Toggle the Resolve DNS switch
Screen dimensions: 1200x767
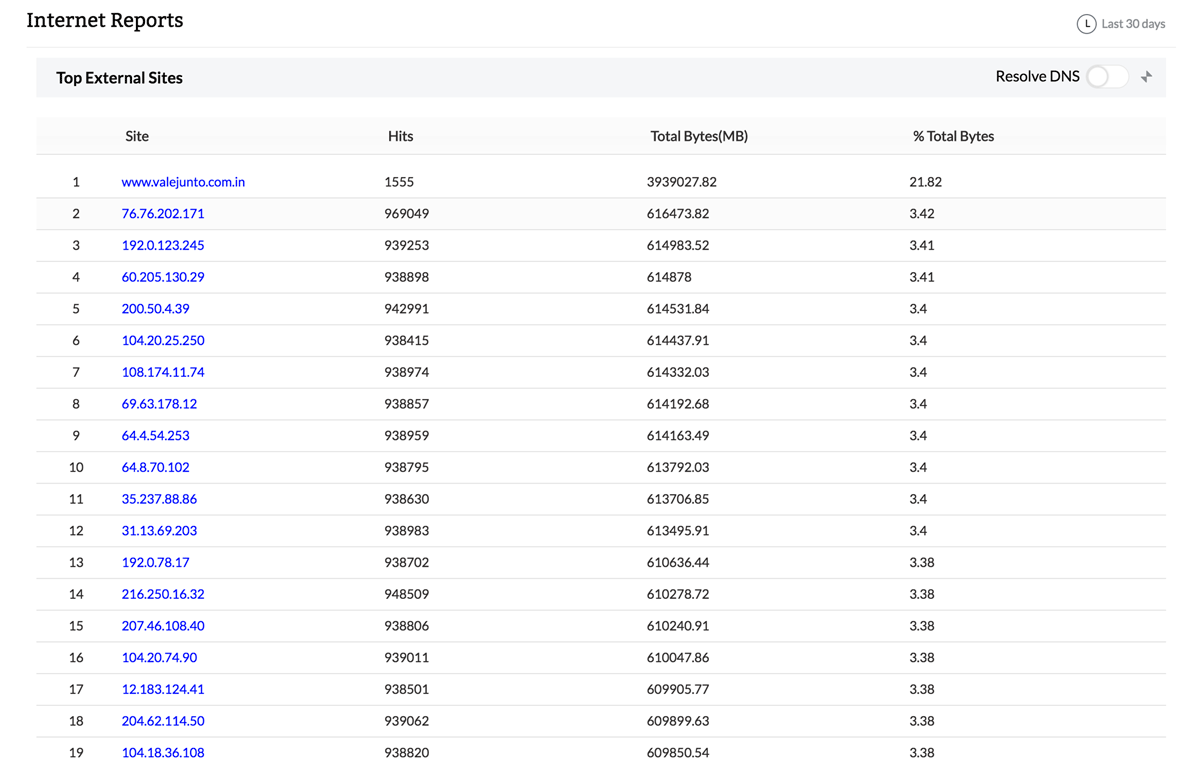click(1107, 77)
